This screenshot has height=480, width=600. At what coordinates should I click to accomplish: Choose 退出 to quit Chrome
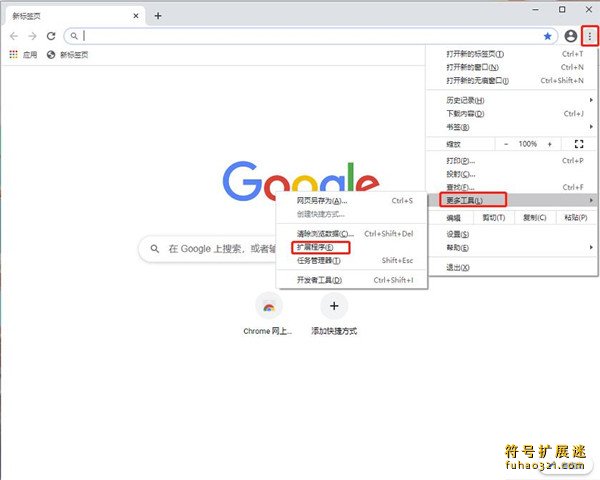pyautogui.click(x=512, y=268)
